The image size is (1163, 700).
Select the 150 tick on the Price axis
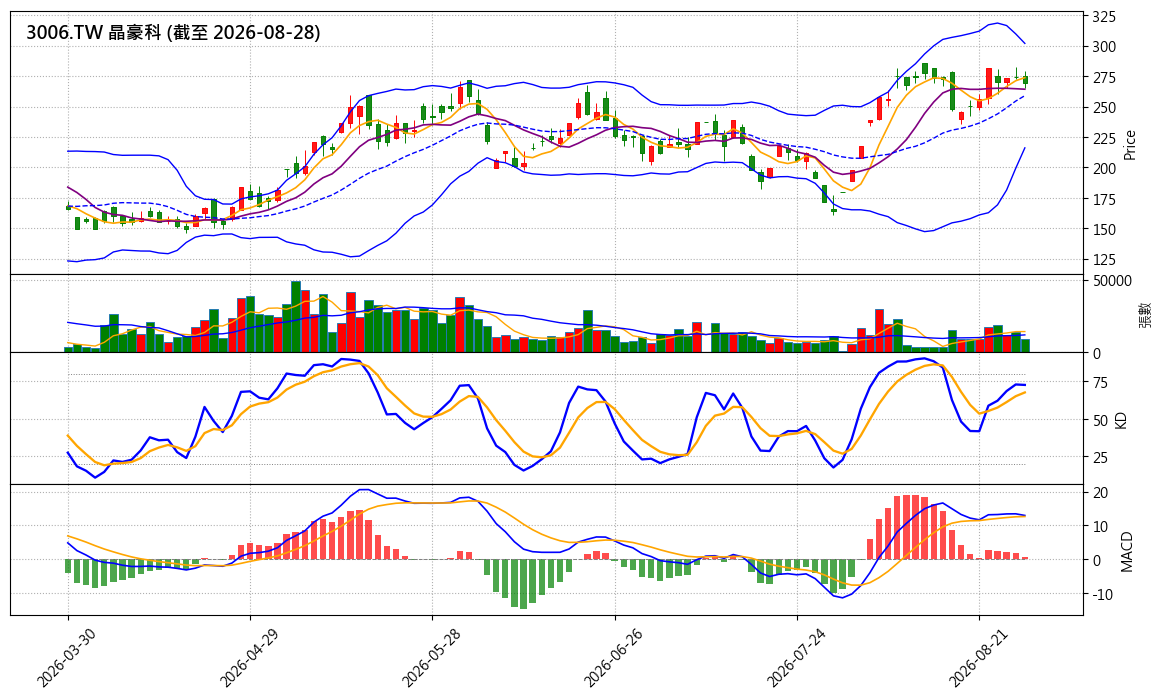[x=1104, y=229]
